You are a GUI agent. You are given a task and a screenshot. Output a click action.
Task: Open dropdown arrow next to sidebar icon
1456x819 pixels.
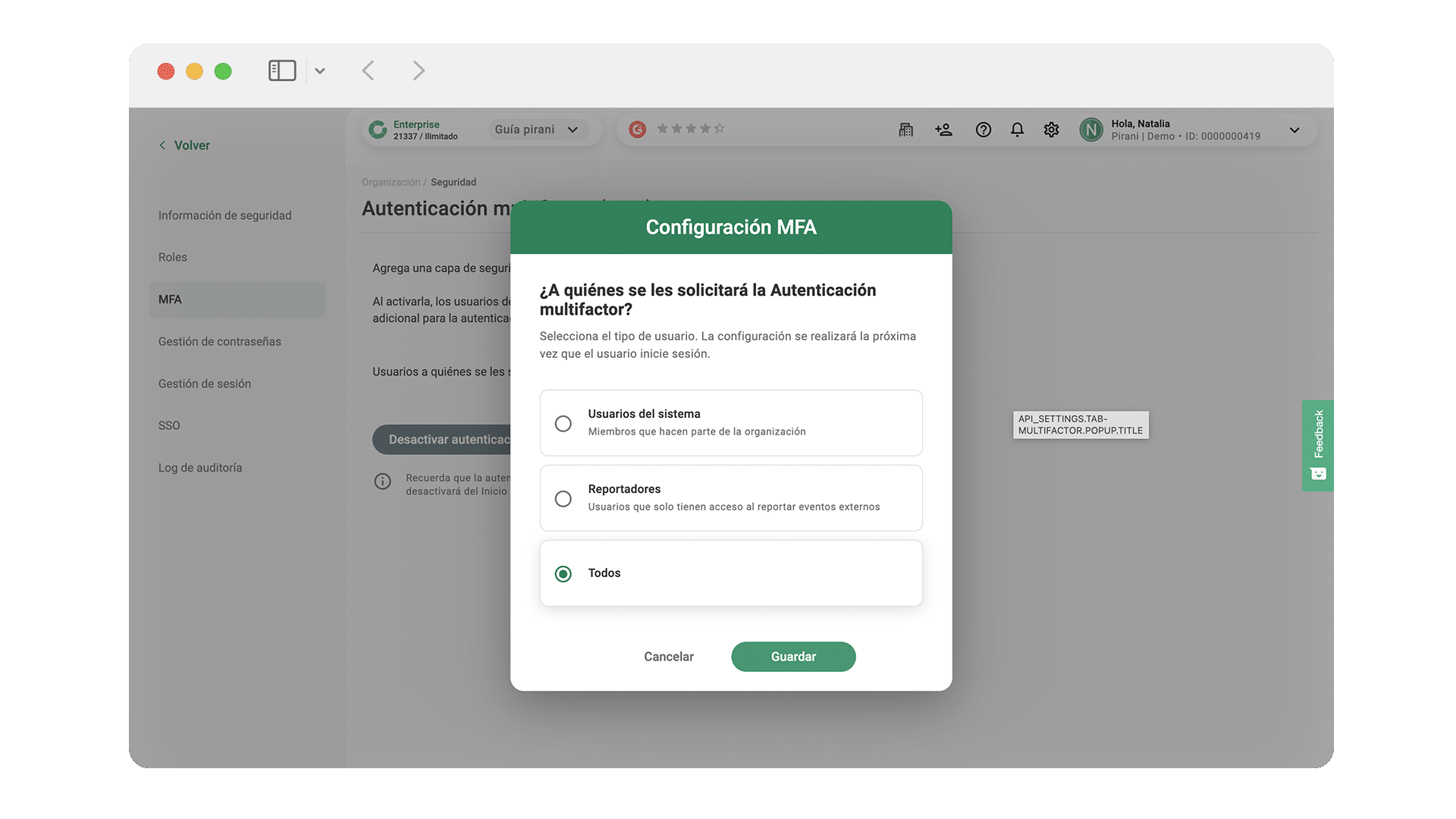click(320, 71)
